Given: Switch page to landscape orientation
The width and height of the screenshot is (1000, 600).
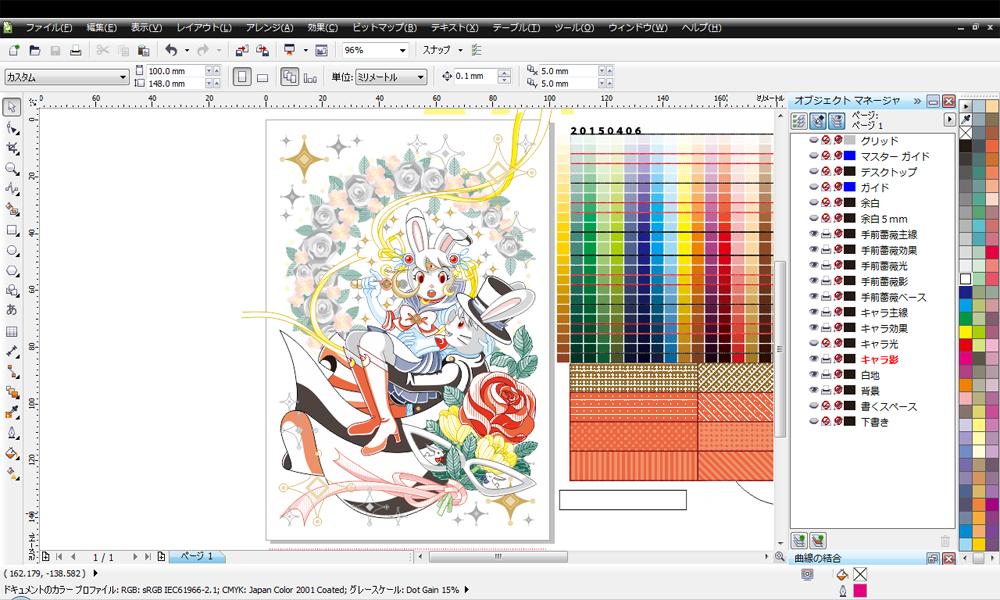Looking at the screenshot, I should tap(262, 77).
